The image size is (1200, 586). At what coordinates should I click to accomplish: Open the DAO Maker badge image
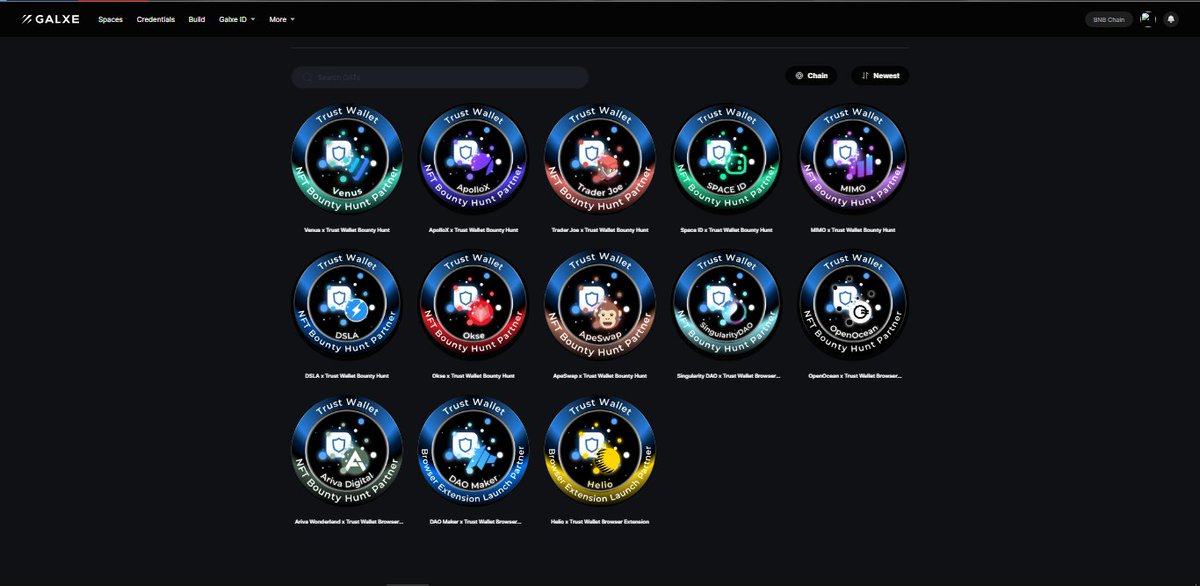coord(474,450)
